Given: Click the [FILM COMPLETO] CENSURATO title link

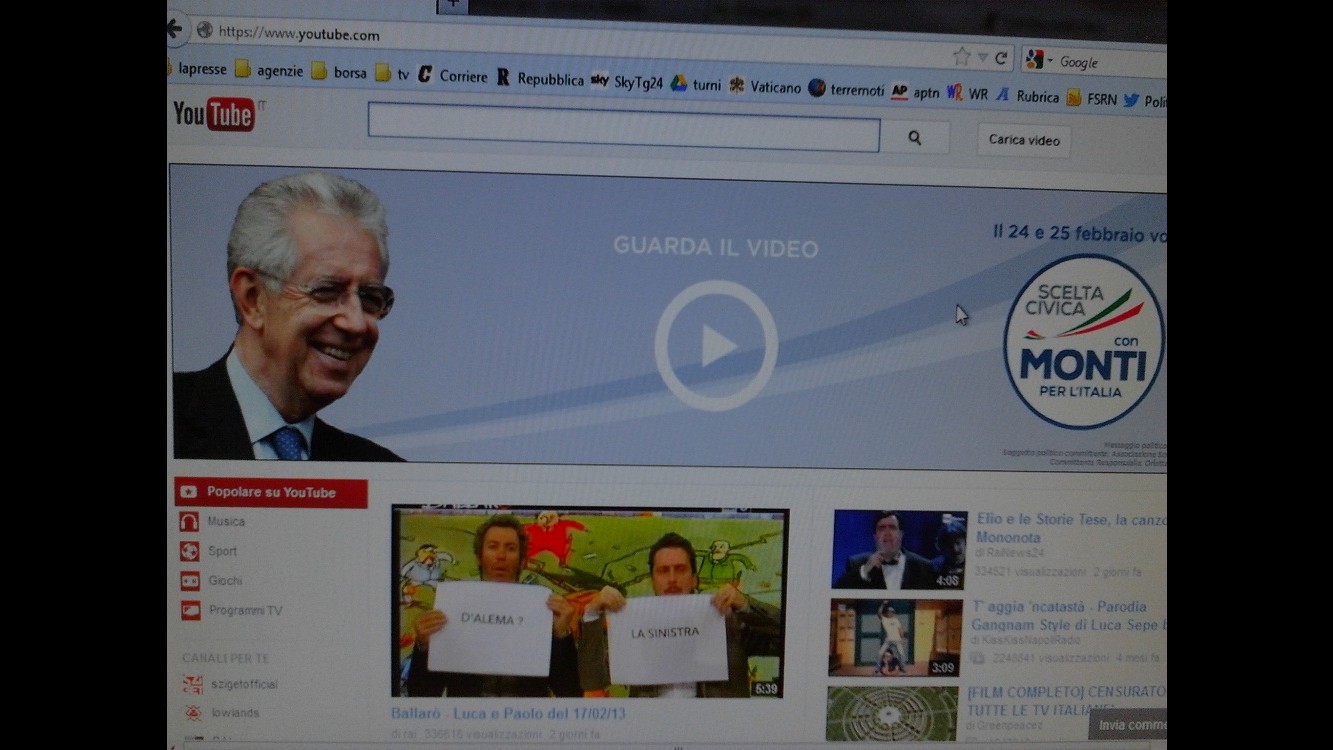Looking at the screenshot, I should click(x=1065, y=702).
